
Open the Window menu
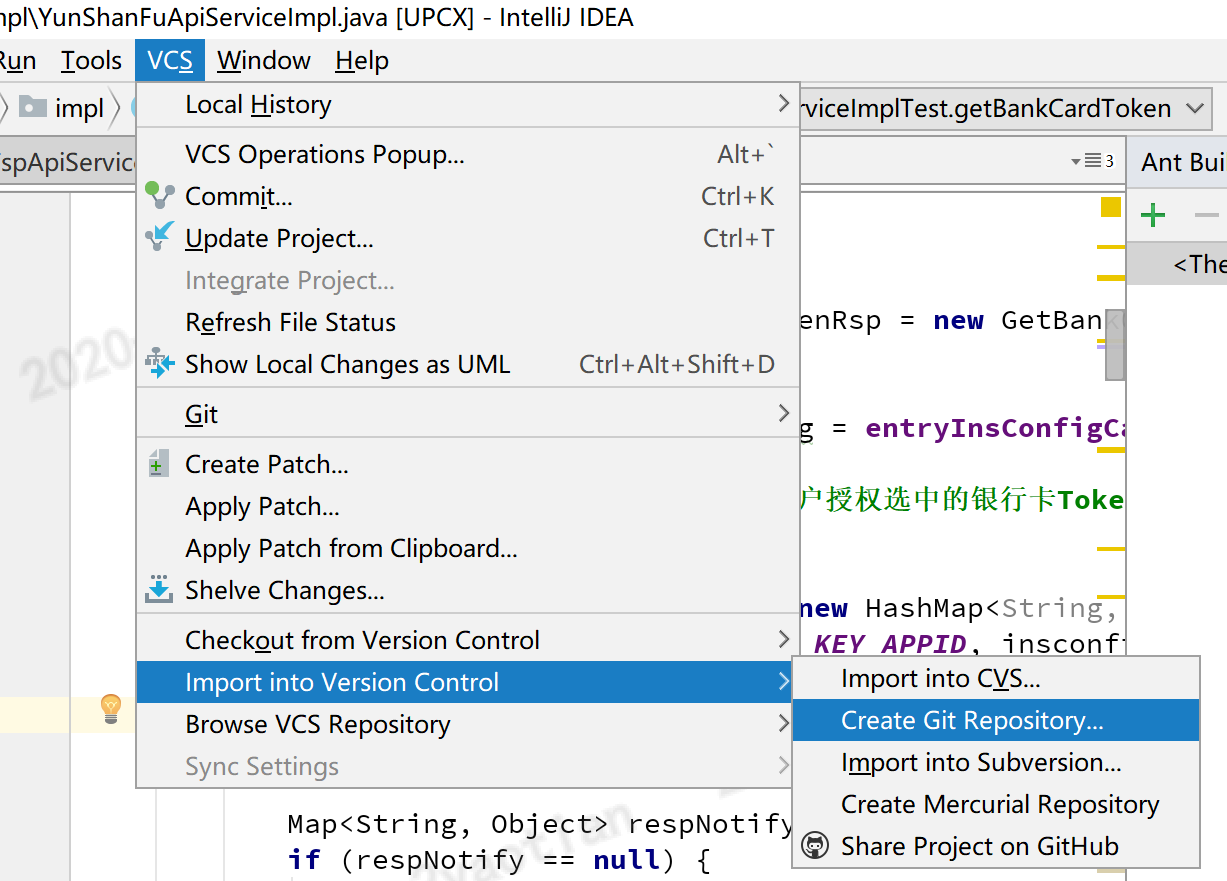(x=264, y=61)
